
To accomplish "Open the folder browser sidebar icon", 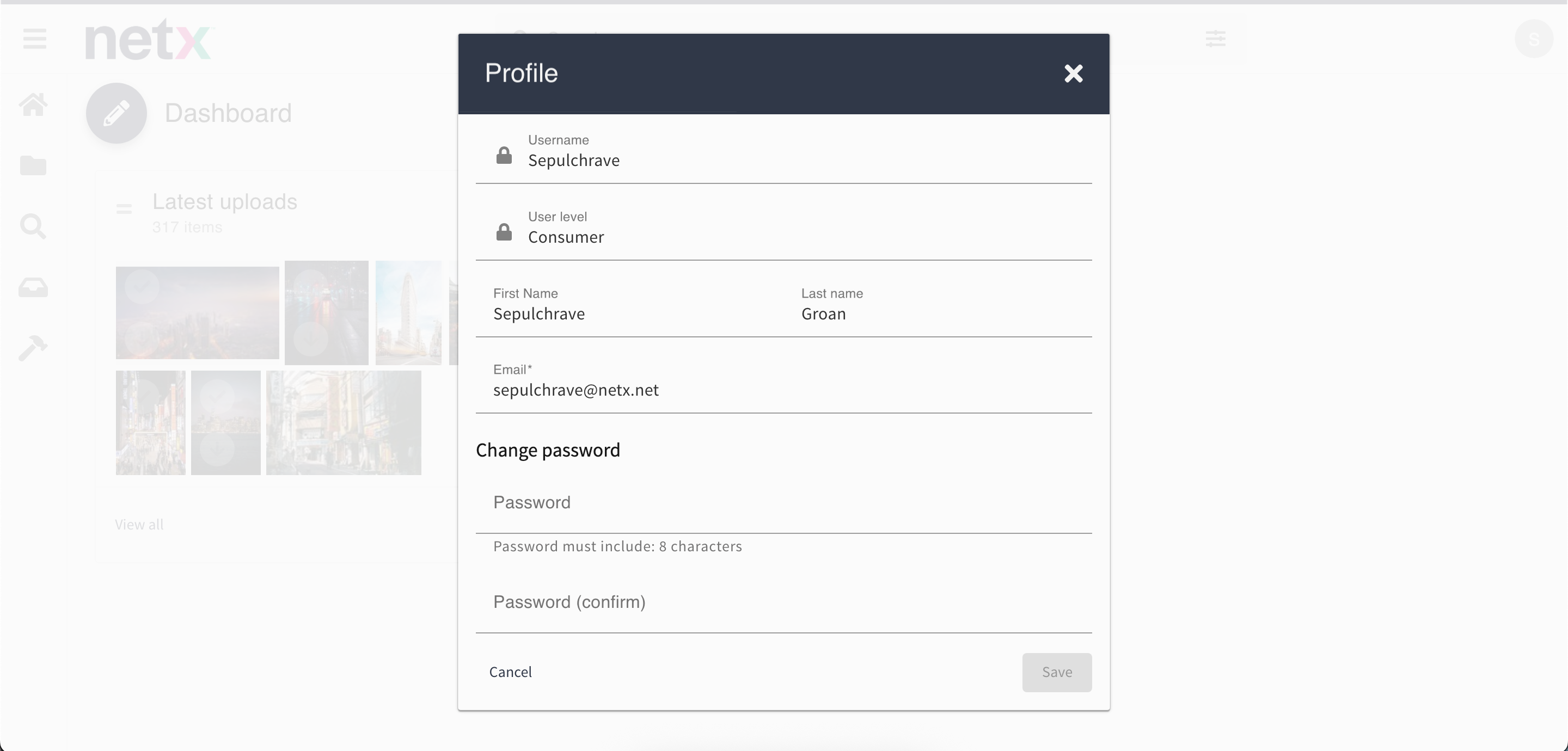I will click(x=33, y=165).
